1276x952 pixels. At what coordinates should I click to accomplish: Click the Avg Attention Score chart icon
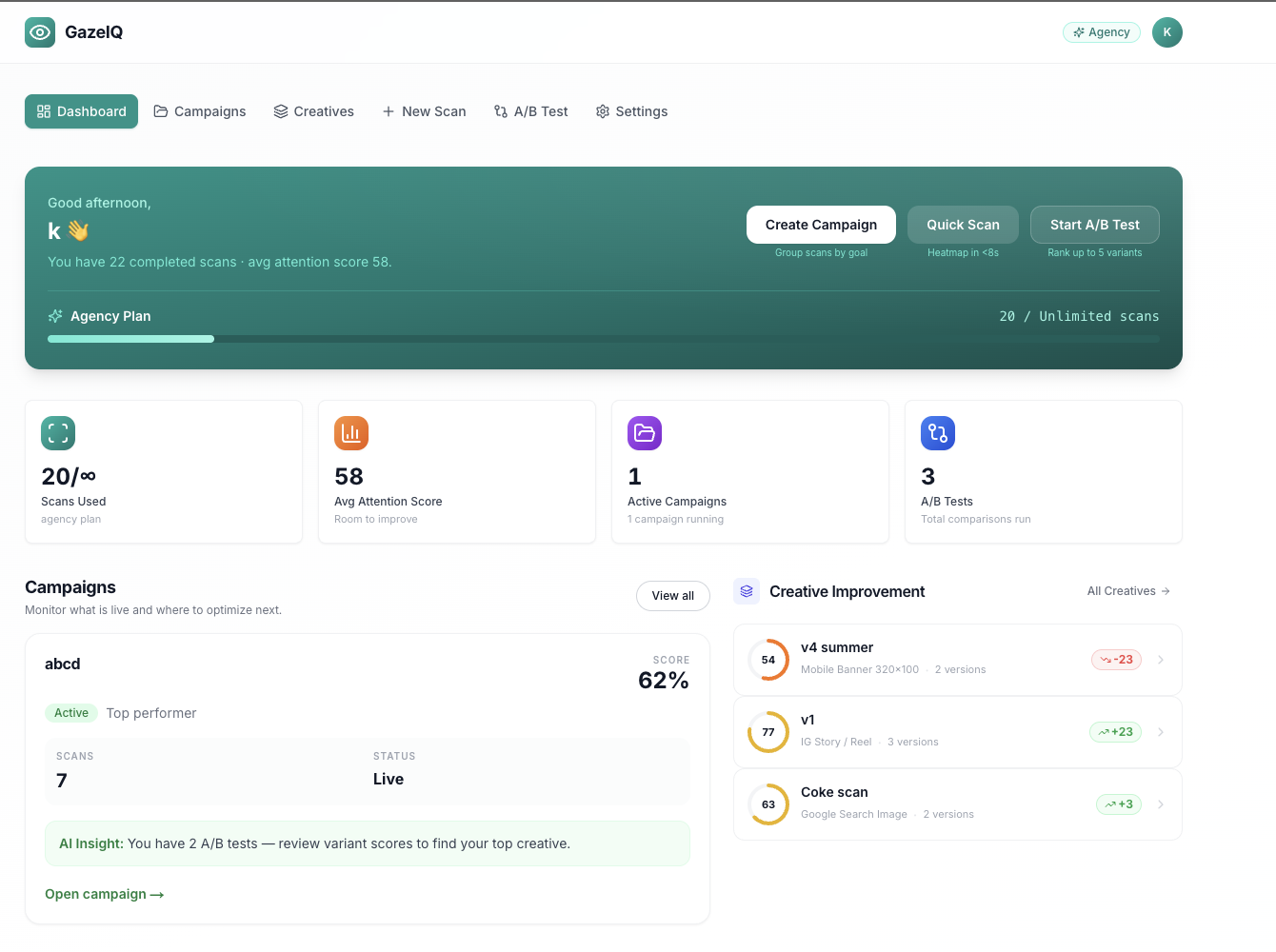(351, 433)
